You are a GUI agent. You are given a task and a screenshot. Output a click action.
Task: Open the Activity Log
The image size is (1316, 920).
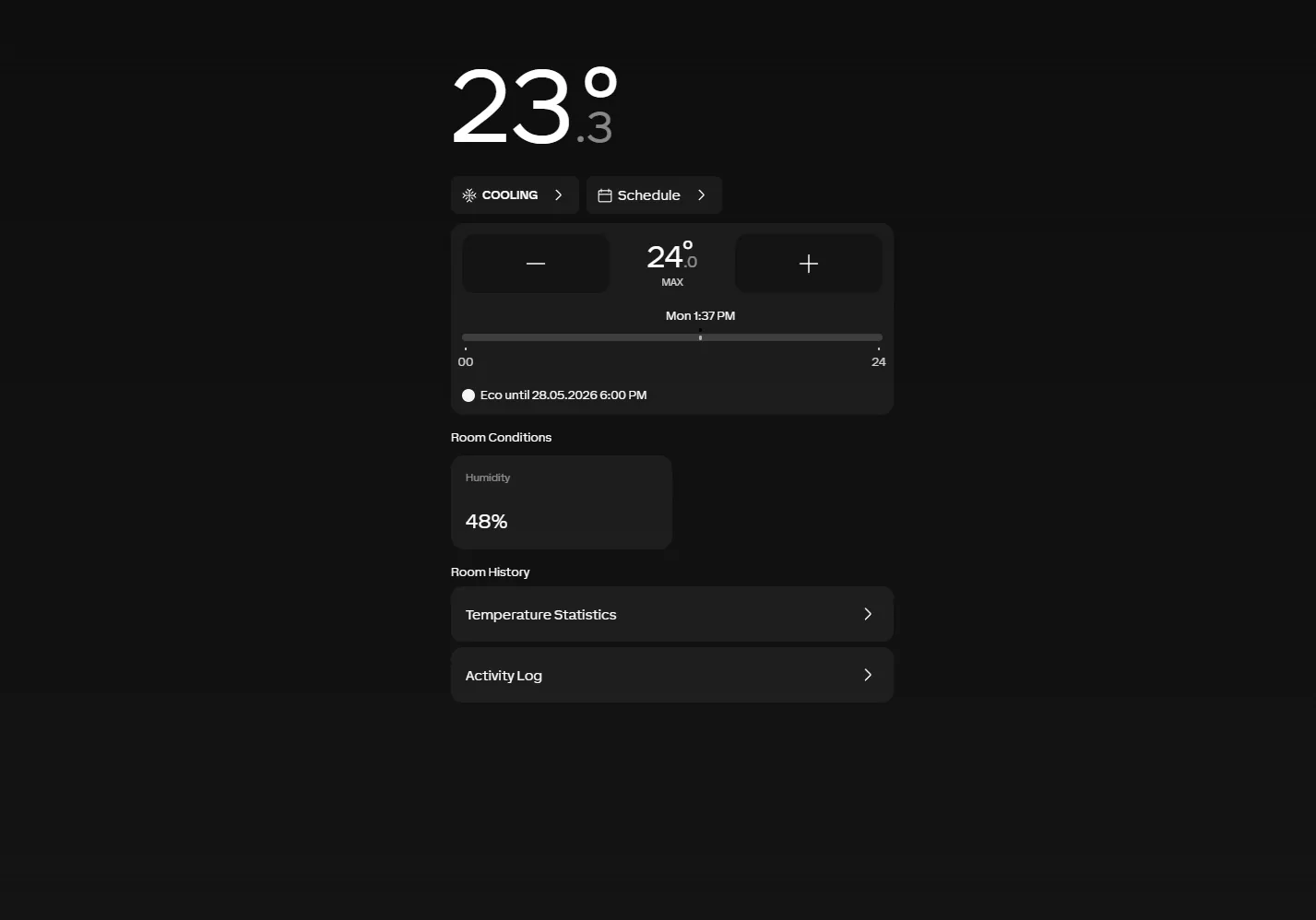672,675
